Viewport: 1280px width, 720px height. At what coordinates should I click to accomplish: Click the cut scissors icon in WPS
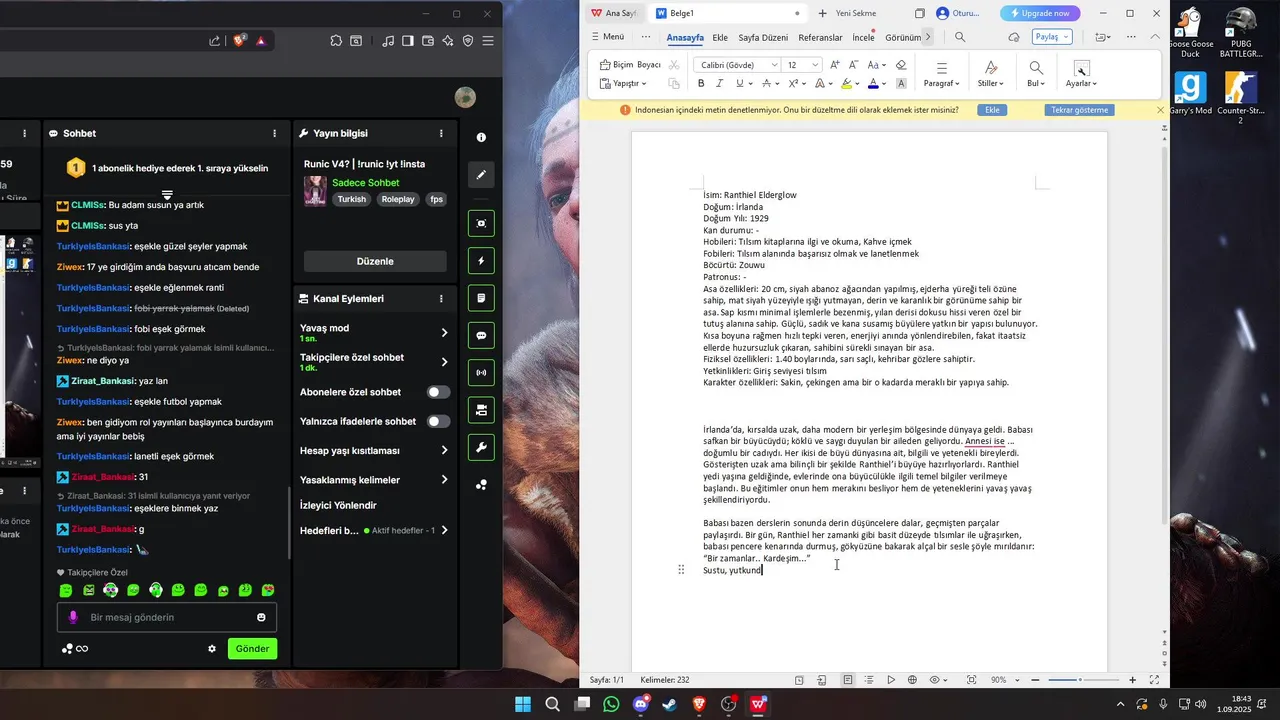[674, 65]
